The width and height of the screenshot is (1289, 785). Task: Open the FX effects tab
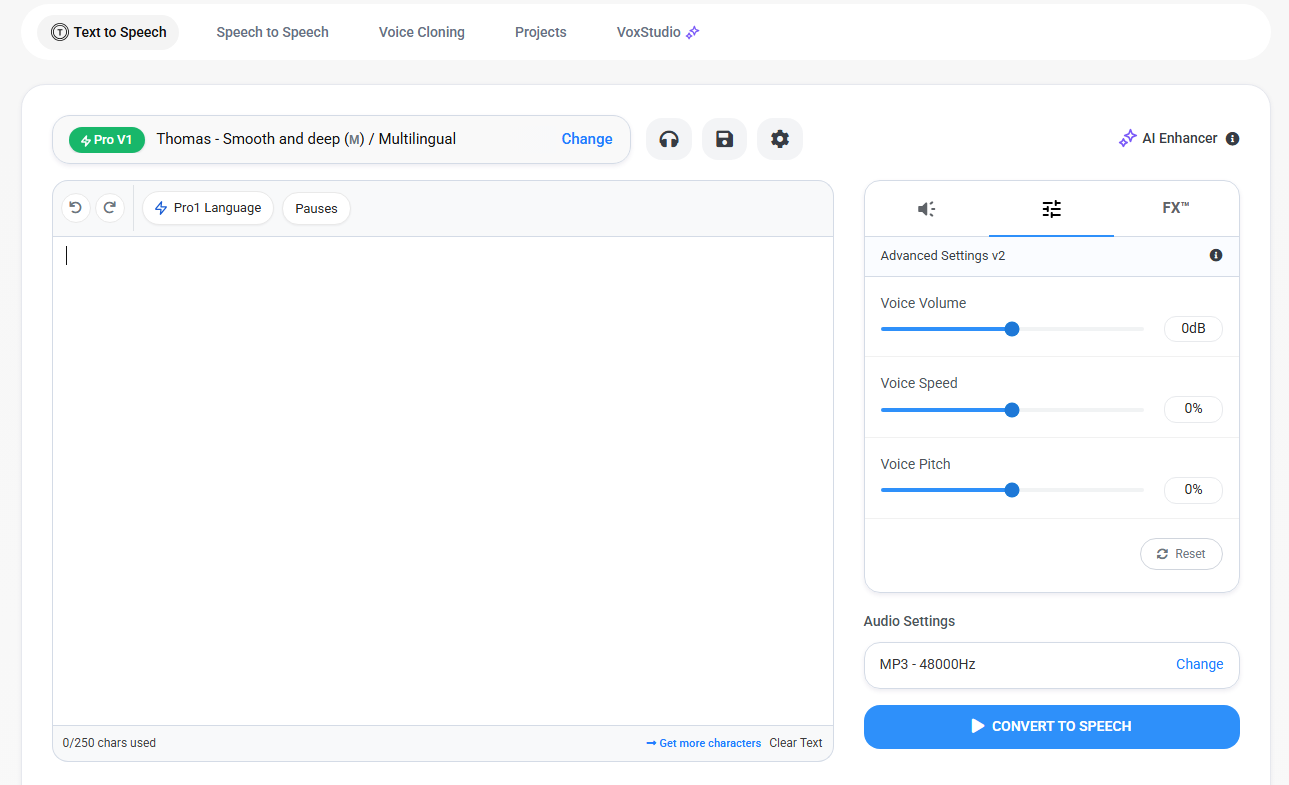1175,208
